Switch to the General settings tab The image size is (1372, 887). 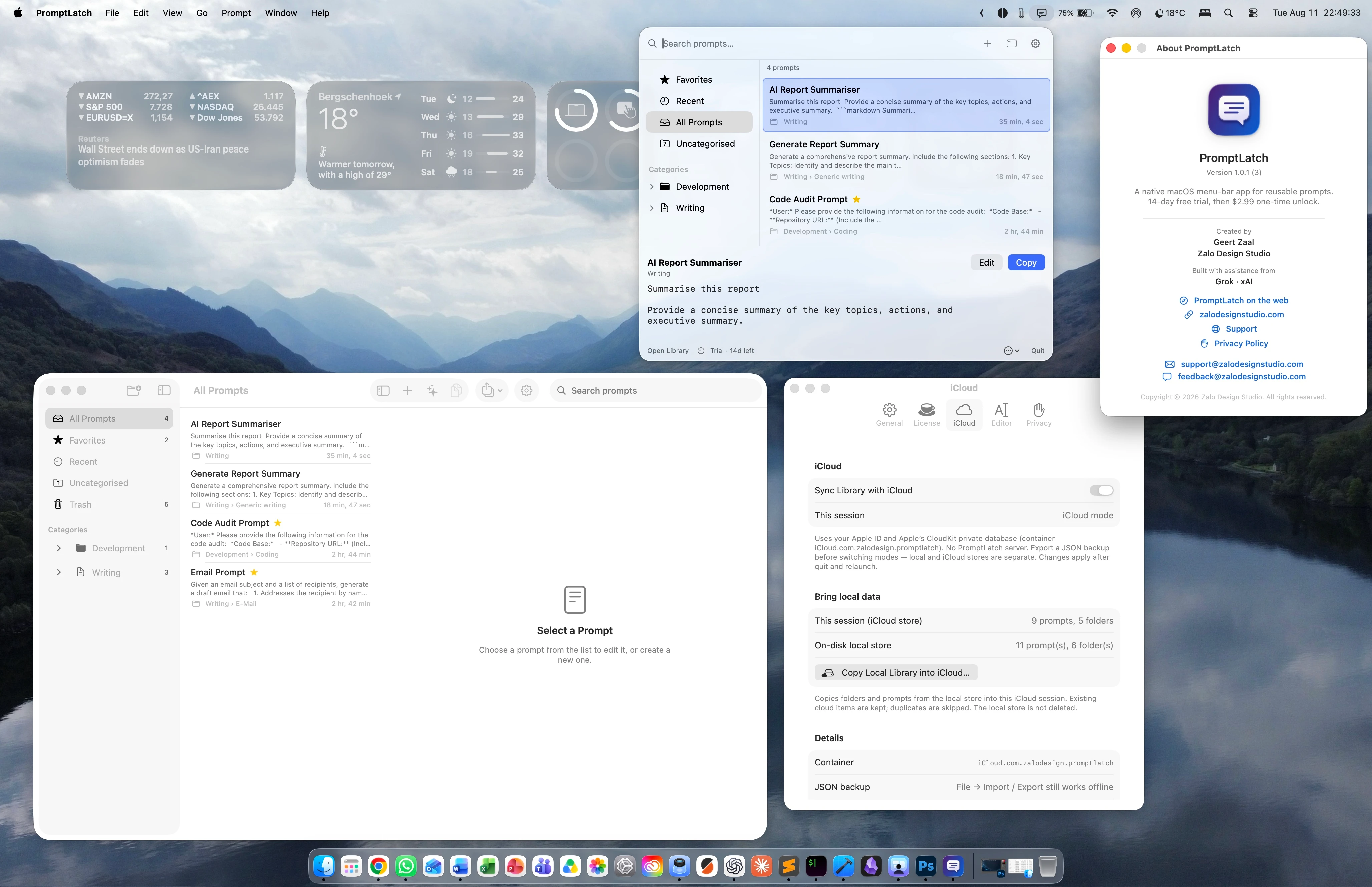coord(889,415)
